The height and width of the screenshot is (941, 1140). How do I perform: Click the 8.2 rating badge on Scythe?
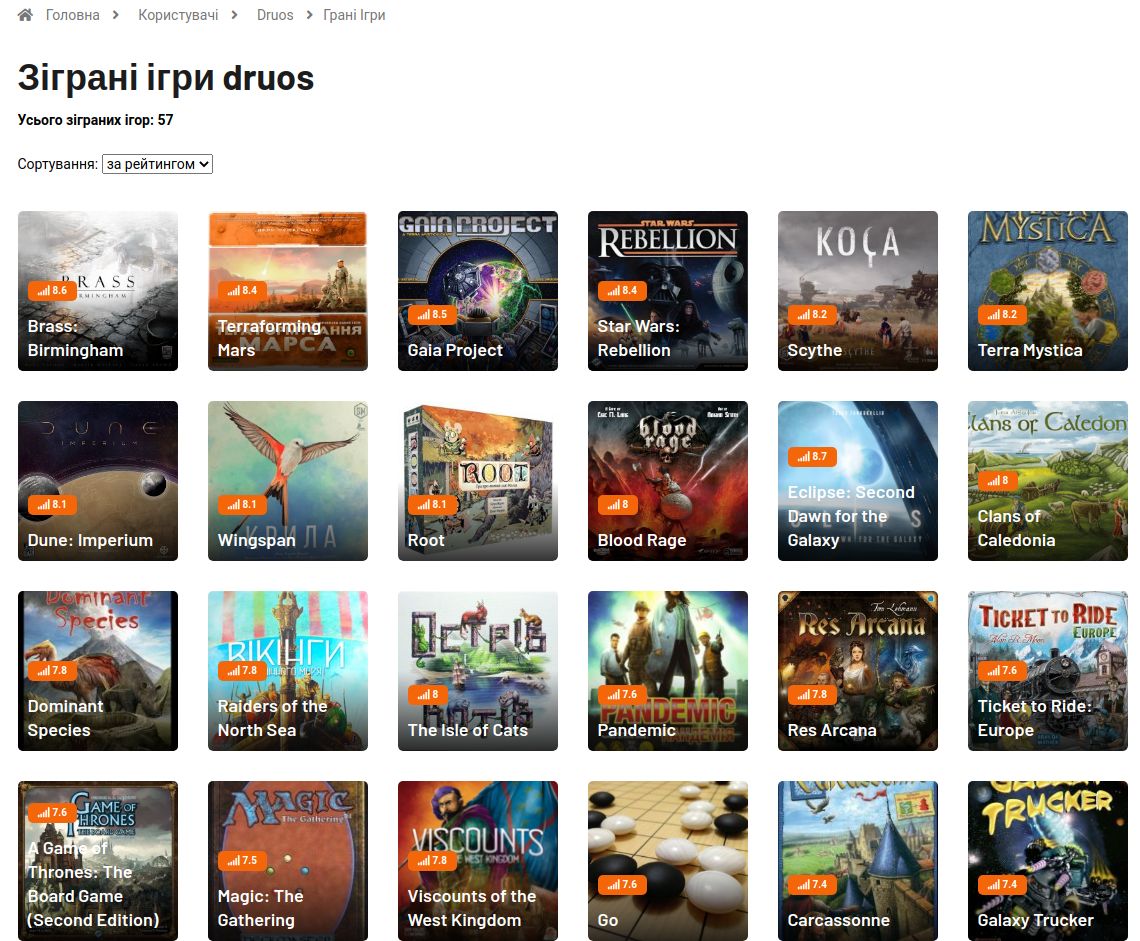[x=811, y=314]
